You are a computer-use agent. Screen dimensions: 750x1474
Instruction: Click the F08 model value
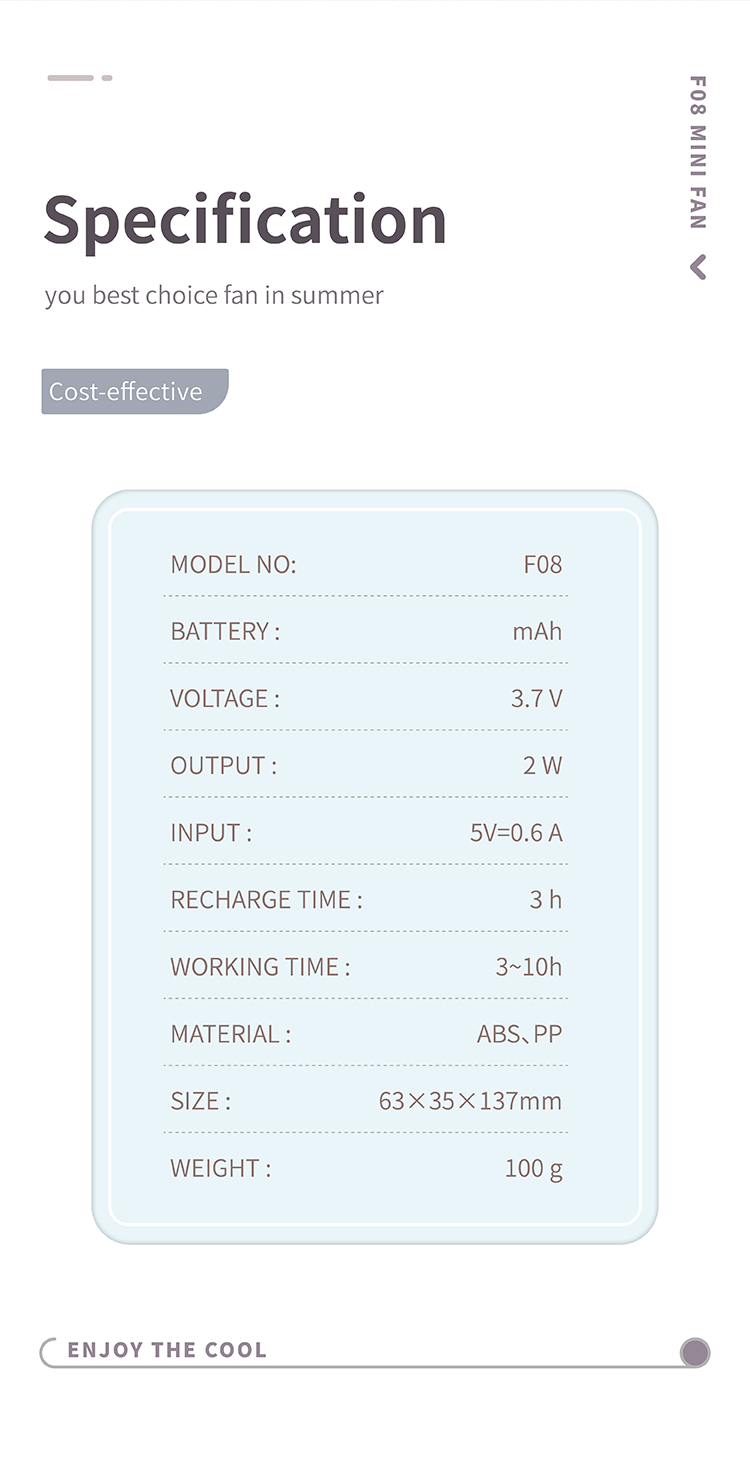click(x=543, y=564)
